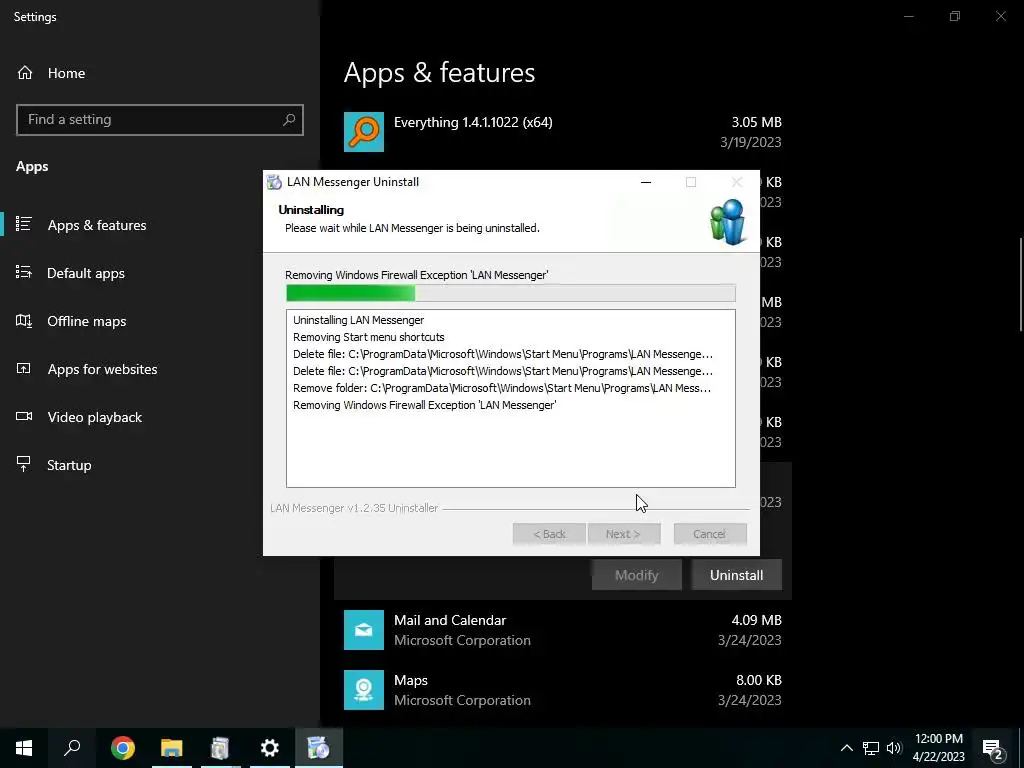Select the Mail and Calendar app entry
Screen dimensions: 1024x768
point(563,630)
